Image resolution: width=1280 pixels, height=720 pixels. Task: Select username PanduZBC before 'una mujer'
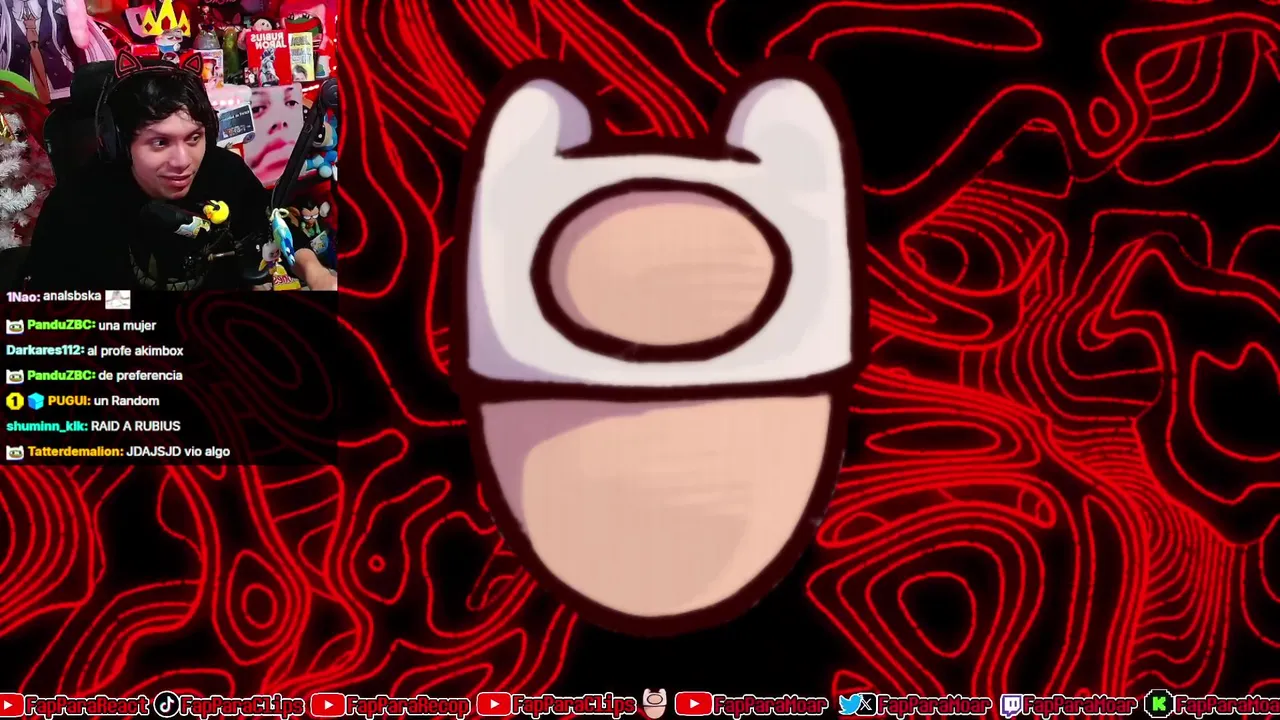coord(61,326)
